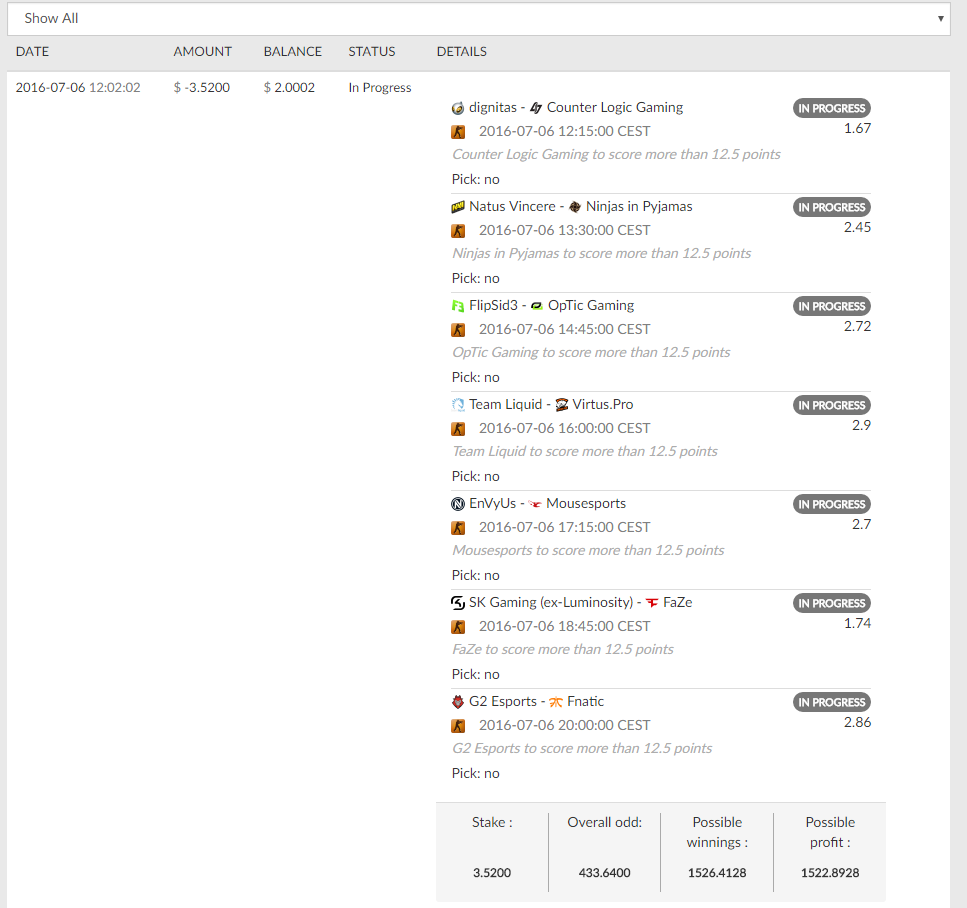
Task: Click the Mousesports team name
Action: click(x=586, y=503)
